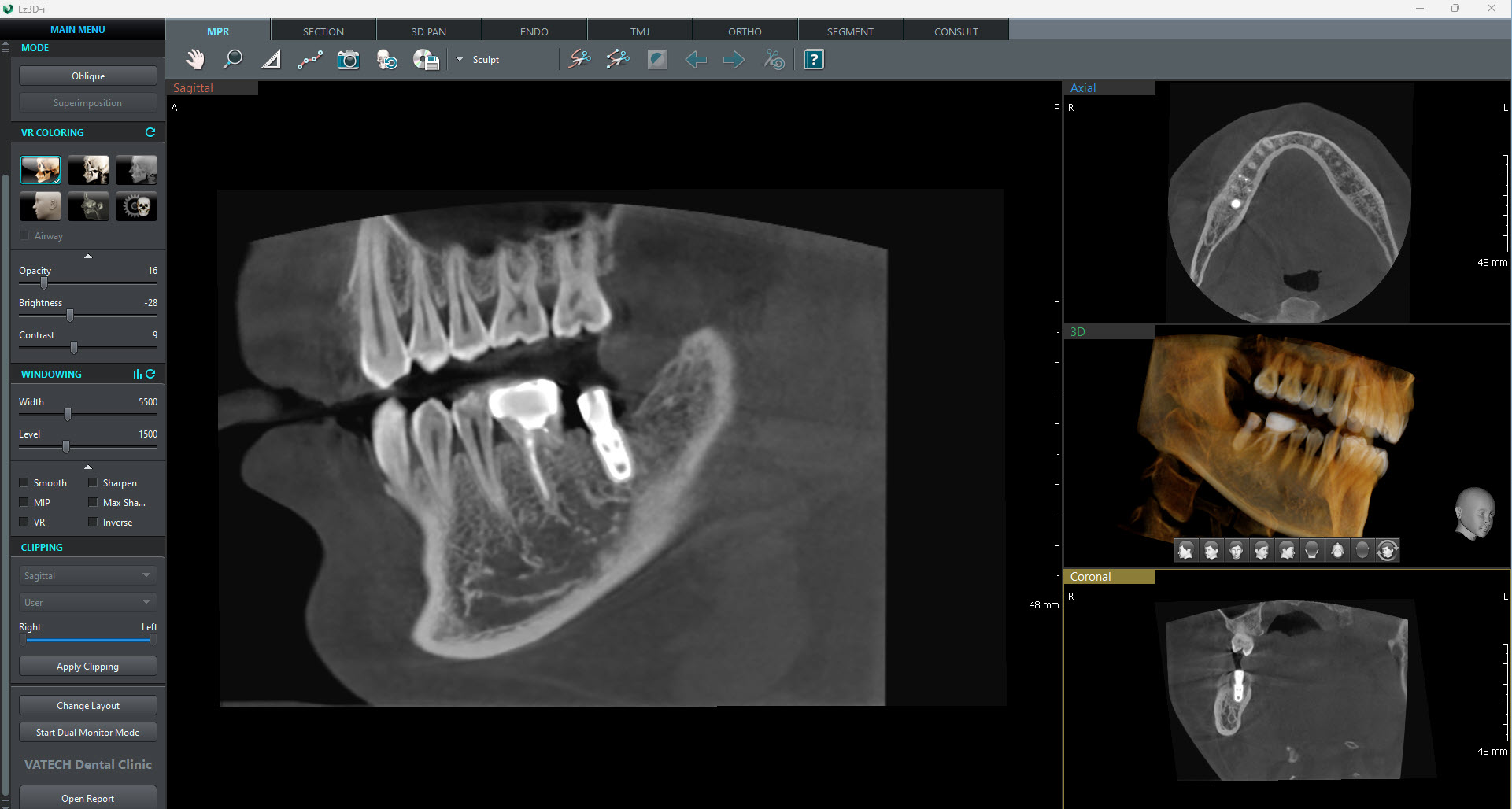Click the Change Layout button
This screenshot has width=1512, height=809.
pos(88,705)
